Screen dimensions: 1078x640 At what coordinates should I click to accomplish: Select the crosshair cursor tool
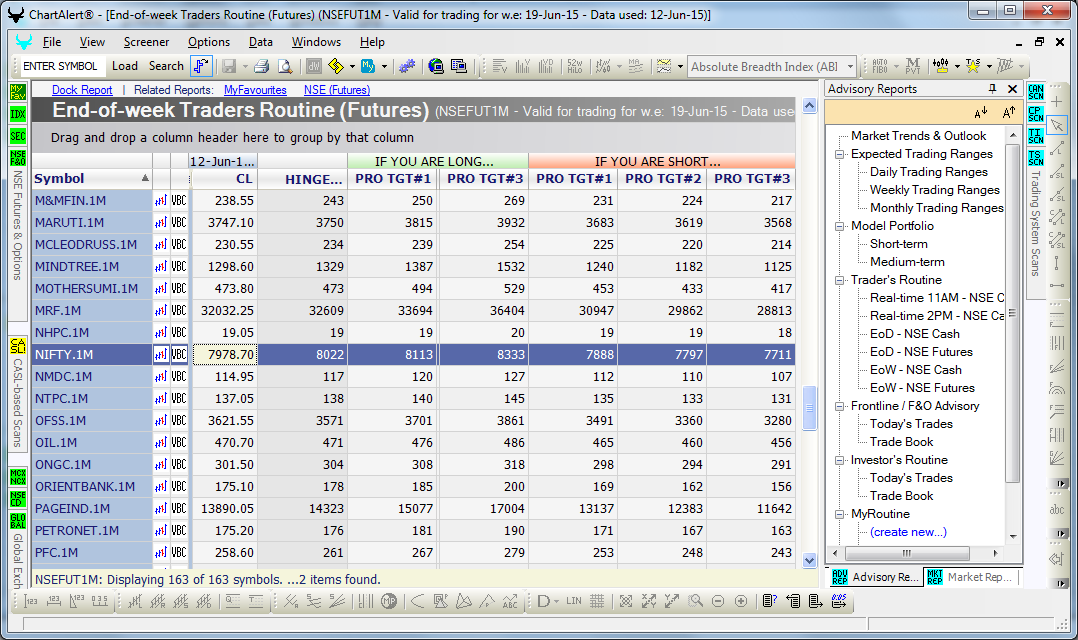1057,102
